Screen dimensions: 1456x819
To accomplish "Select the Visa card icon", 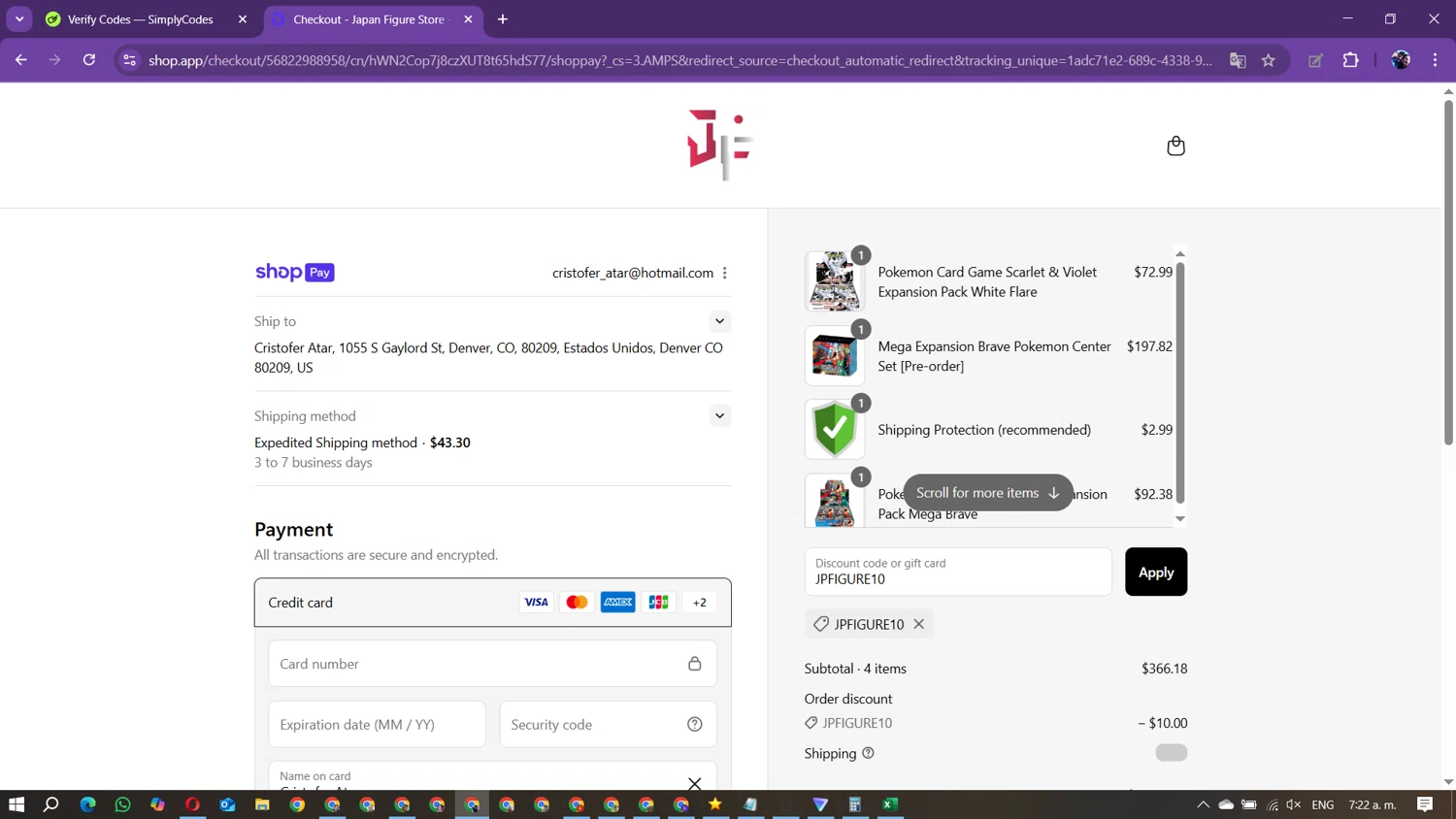I will point(536,603).
